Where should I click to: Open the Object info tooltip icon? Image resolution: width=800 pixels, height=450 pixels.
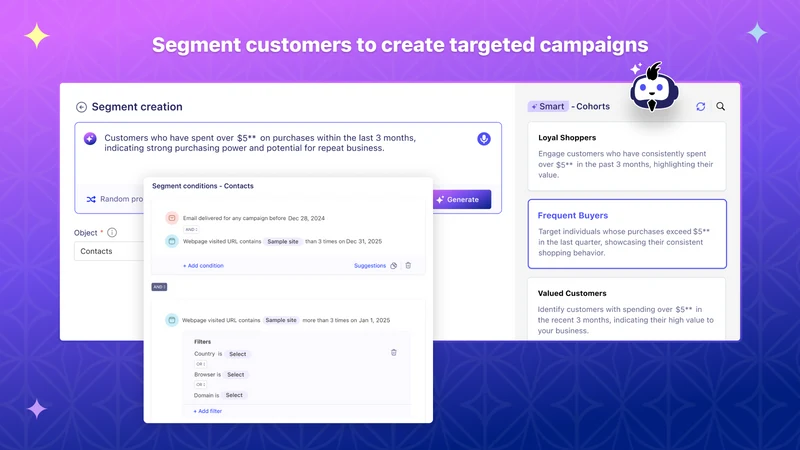[x=112, y=233]
